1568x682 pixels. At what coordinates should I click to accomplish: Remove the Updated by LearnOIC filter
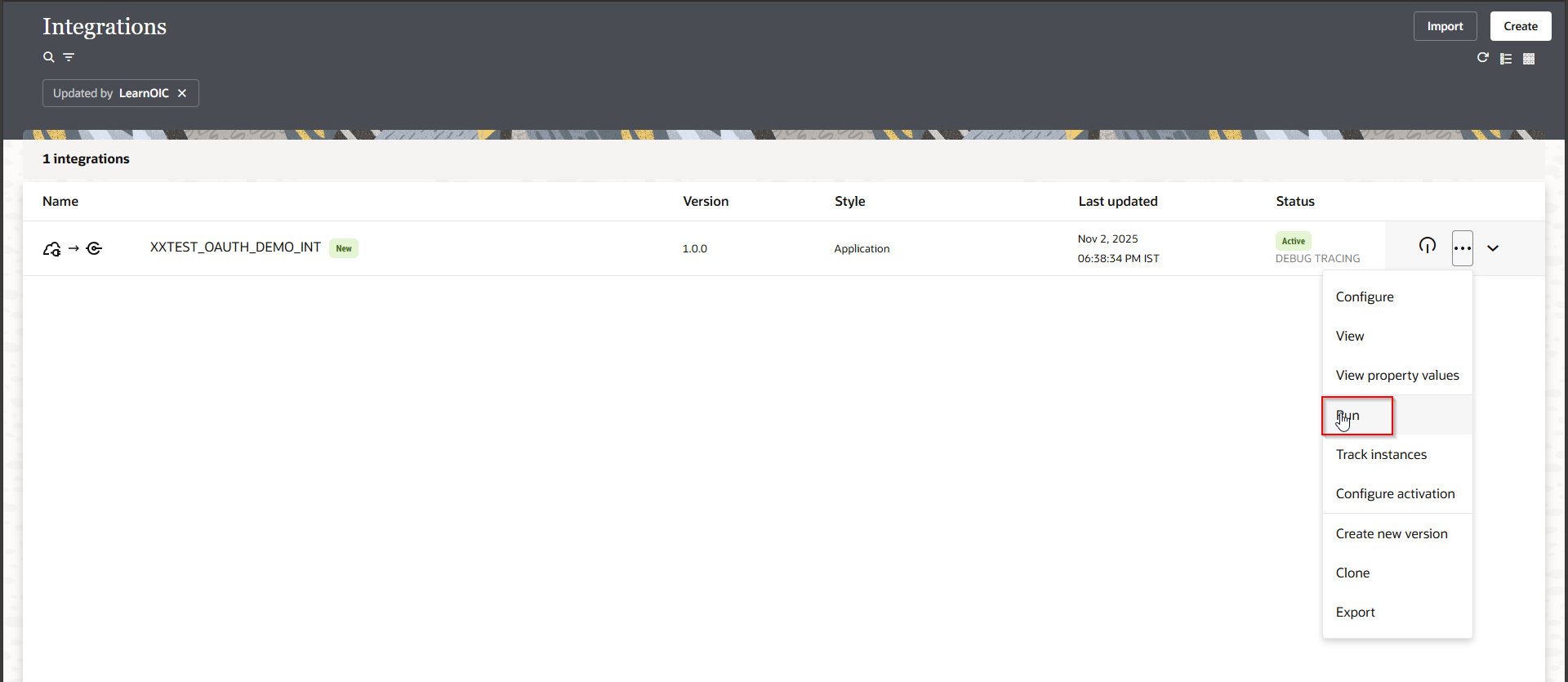(x=182, y=93)
